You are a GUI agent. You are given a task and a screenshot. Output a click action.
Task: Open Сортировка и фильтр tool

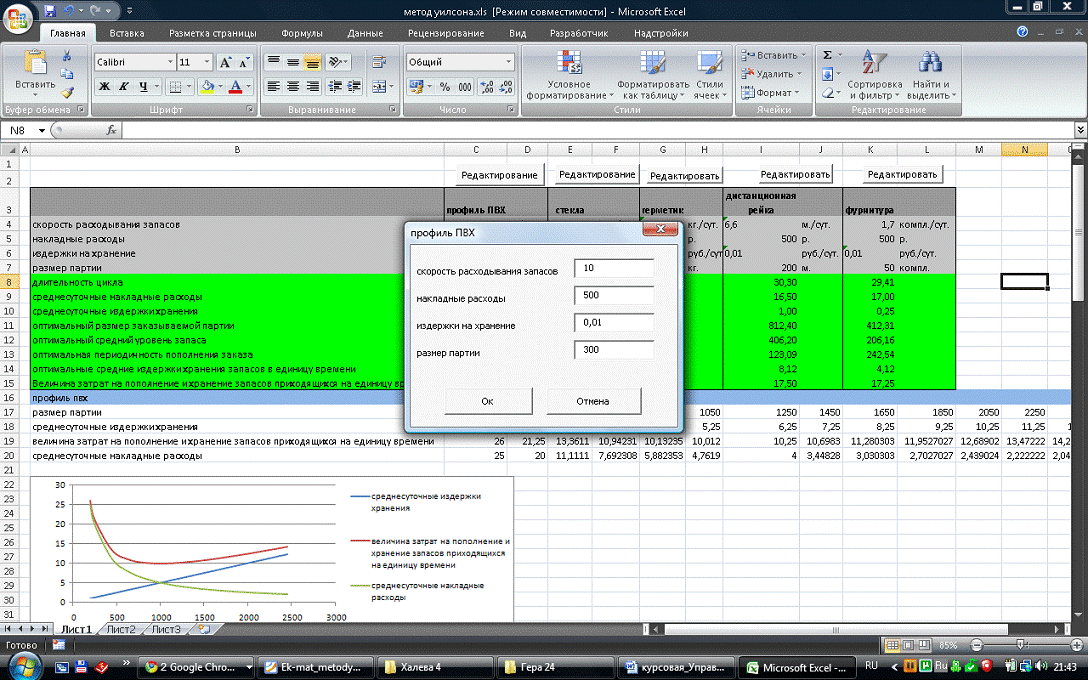pyautogui.click(x=874, y=76)
